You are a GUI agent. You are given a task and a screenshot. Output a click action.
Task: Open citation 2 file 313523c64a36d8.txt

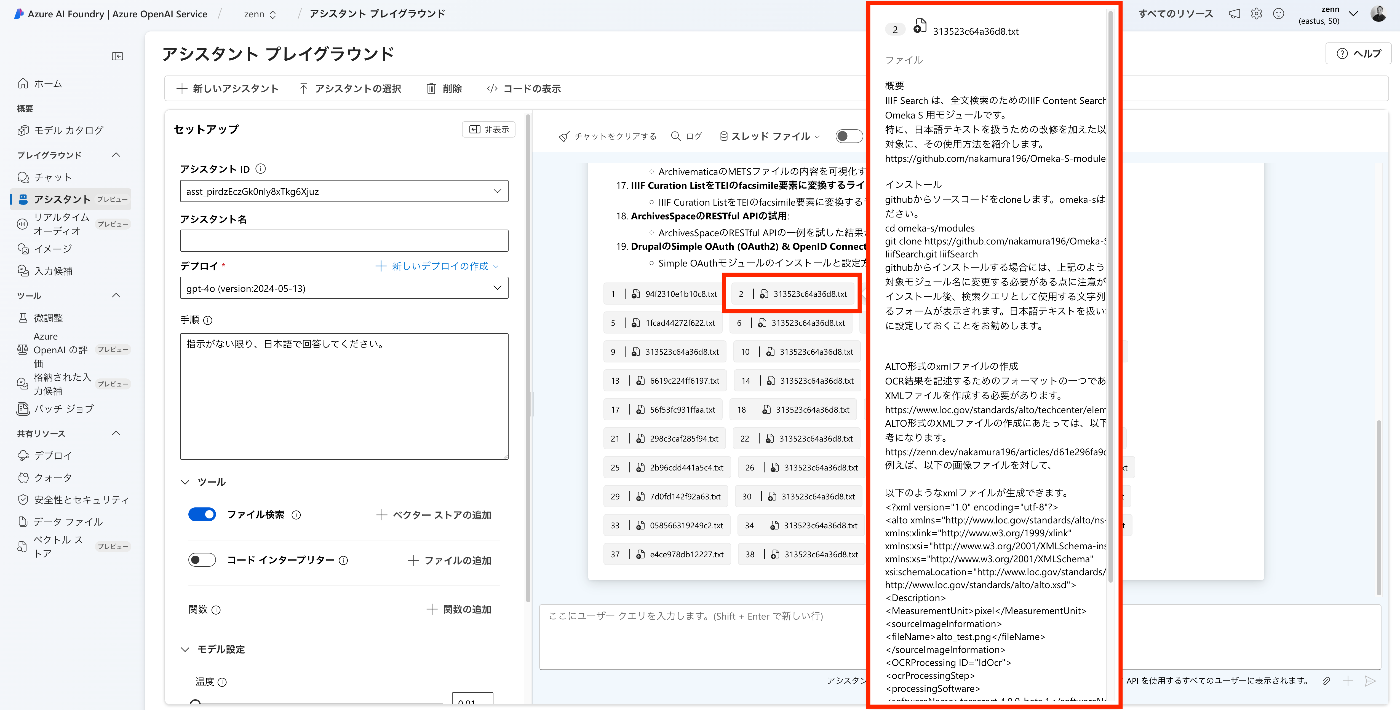794,294
